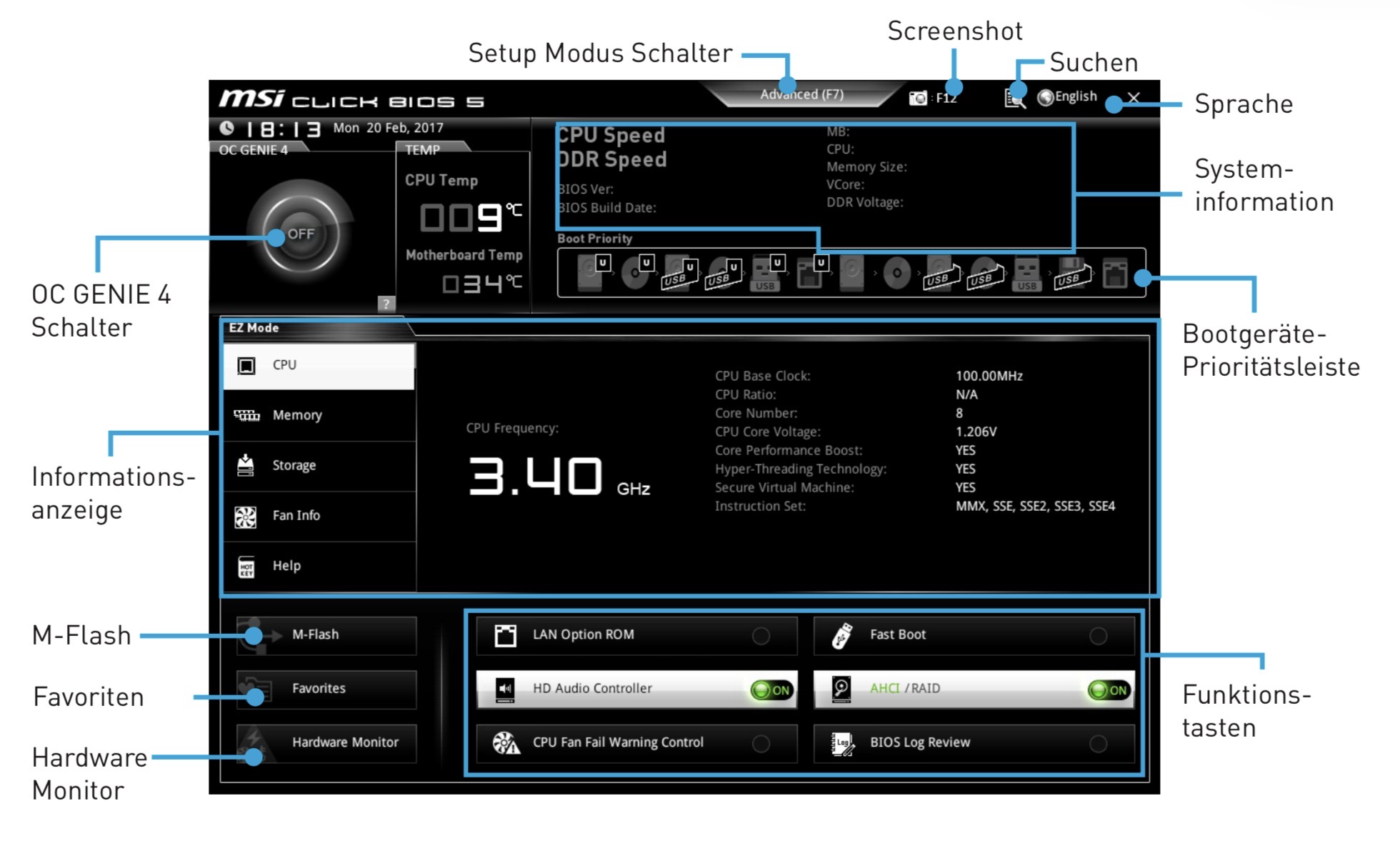Select legacy USB key boot device
Image resolution: width=1400 pixels, height=841 pixels.
(1027, 274)
